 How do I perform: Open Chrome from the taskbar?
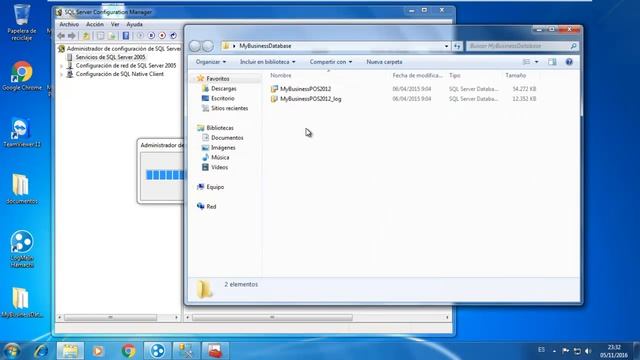click(x=129, y=351)
